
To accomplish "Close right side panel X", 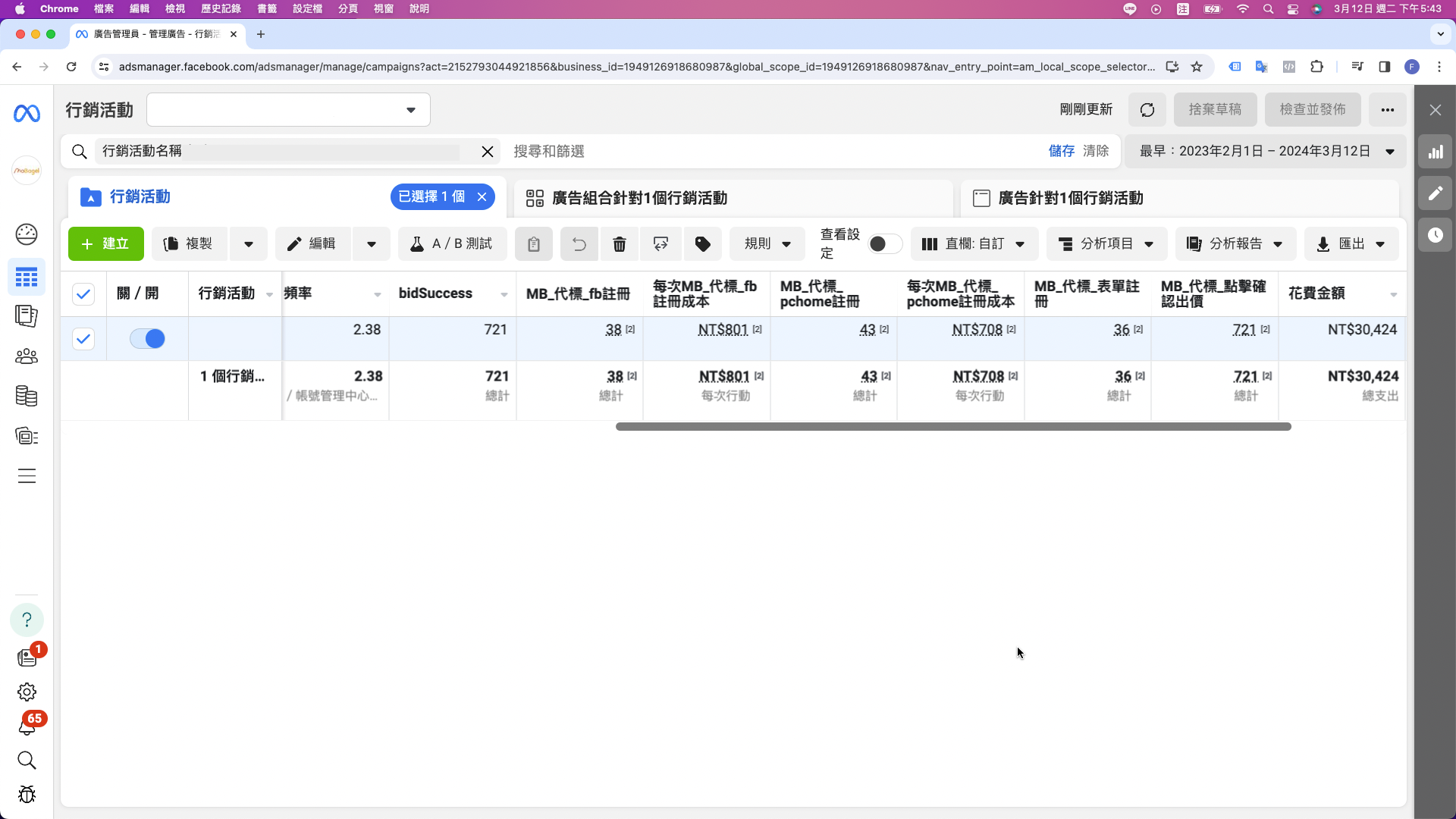I will click(x=1436, y=111).
